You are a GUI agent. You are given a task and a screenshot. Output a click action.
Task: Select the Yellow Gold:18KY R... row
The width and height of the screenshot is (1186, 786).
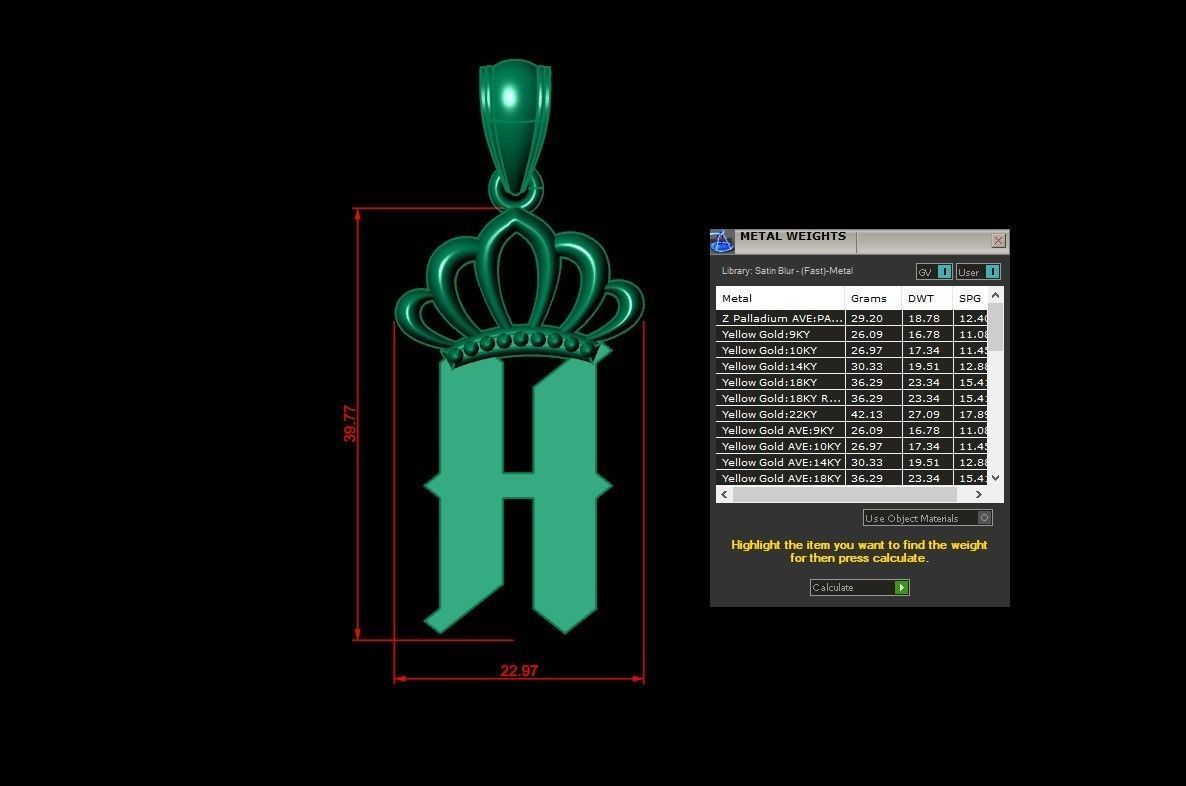click(852, 398)
